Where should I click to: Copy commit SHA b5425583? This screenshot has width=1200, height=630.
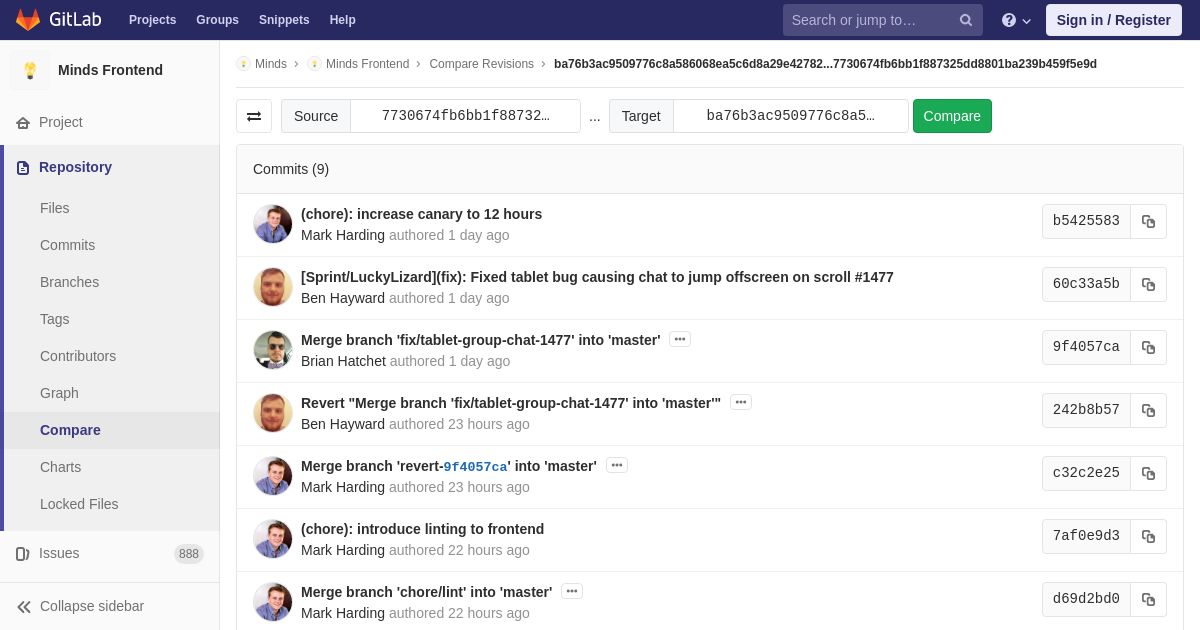coord(1148,222)
